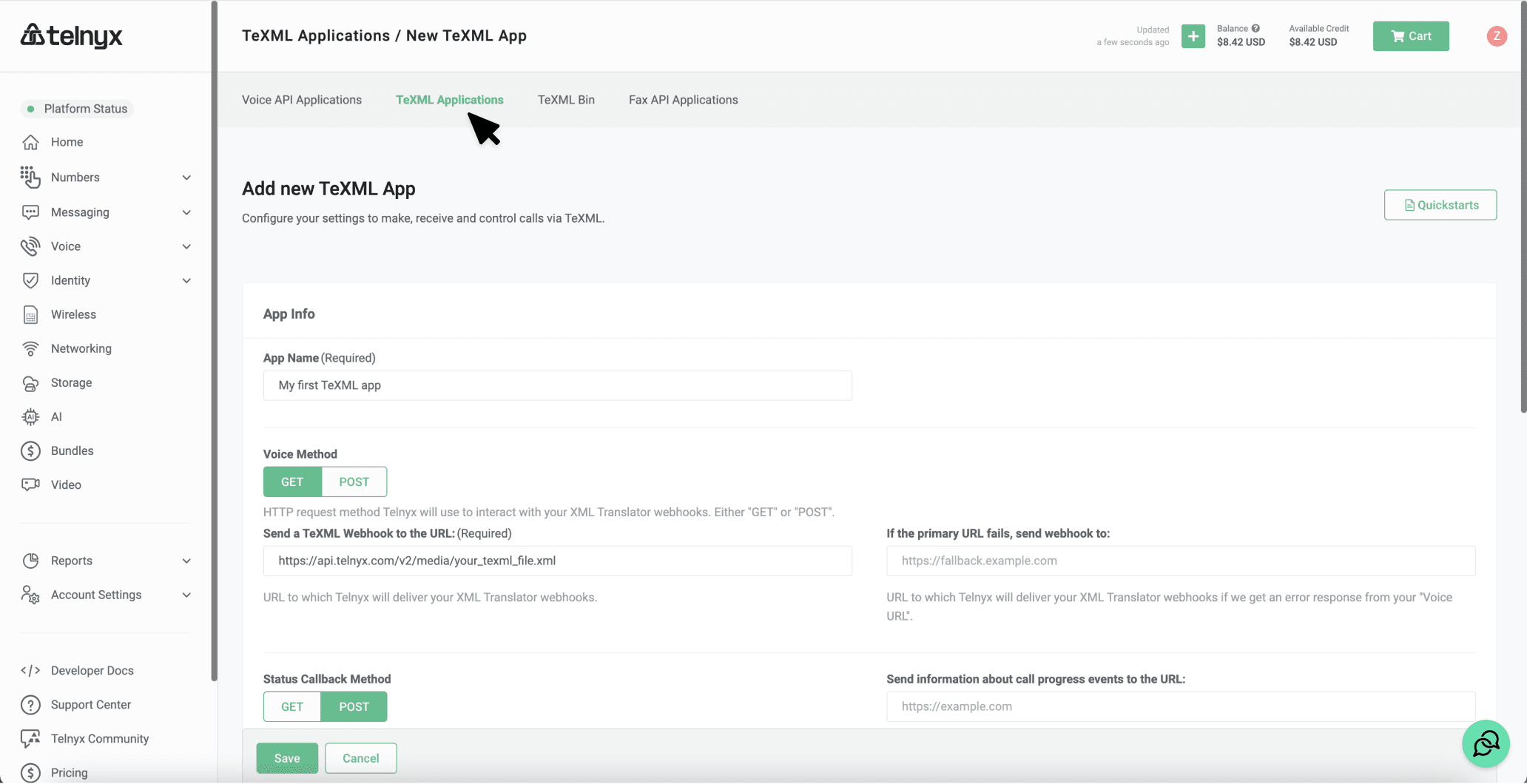1527x784 pixels.
Task: Expand the Messaging menu chevron
Action: coord(186,212)
